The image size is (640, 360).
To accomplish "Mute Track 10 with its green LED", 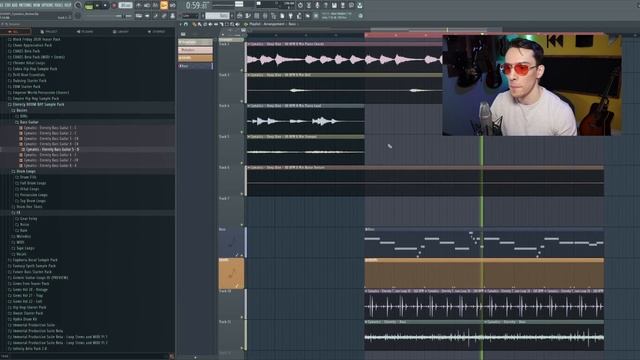I will tap(242, 317).
